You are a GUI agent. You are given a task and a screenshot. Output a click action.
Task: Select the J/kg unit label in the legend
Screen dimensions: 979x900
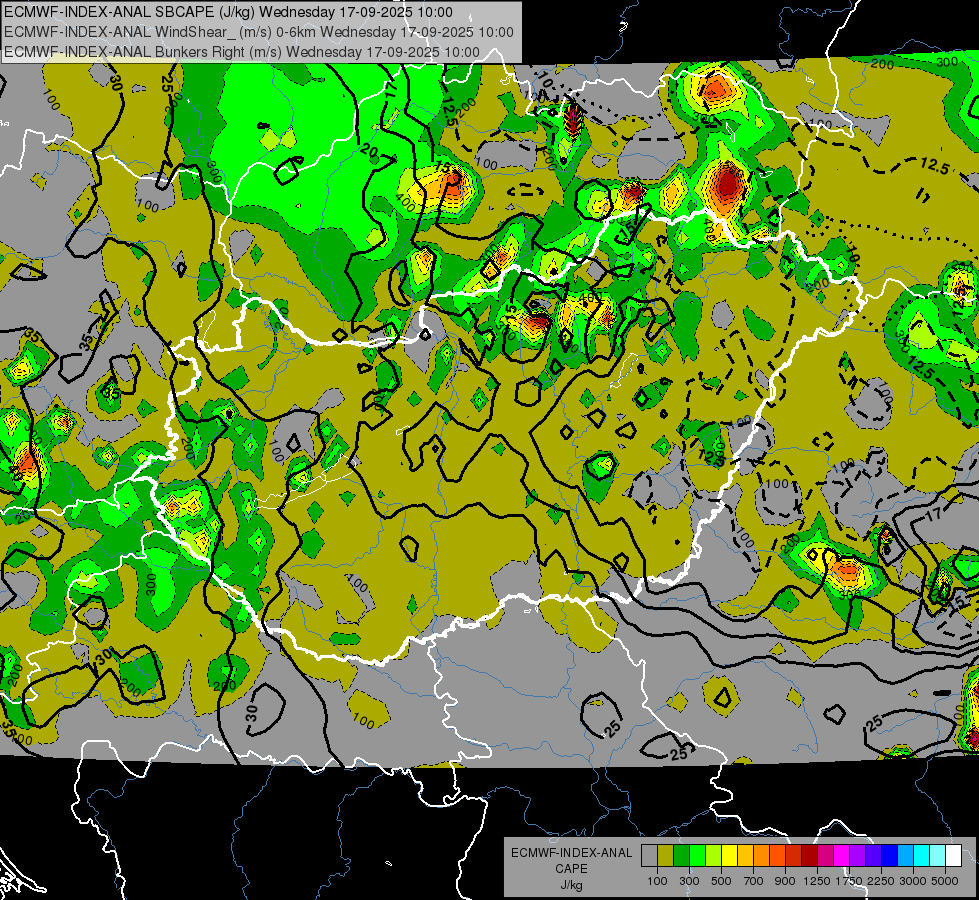pyautogui.click(x=571, y=885)
